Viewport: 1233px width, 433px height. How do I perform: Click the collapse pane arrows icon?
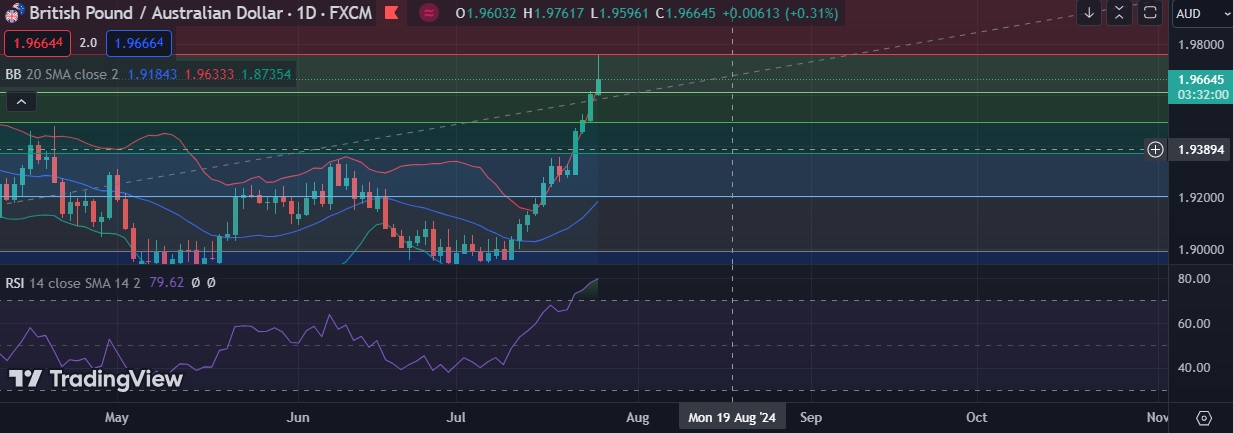(x=1119, y=13)
